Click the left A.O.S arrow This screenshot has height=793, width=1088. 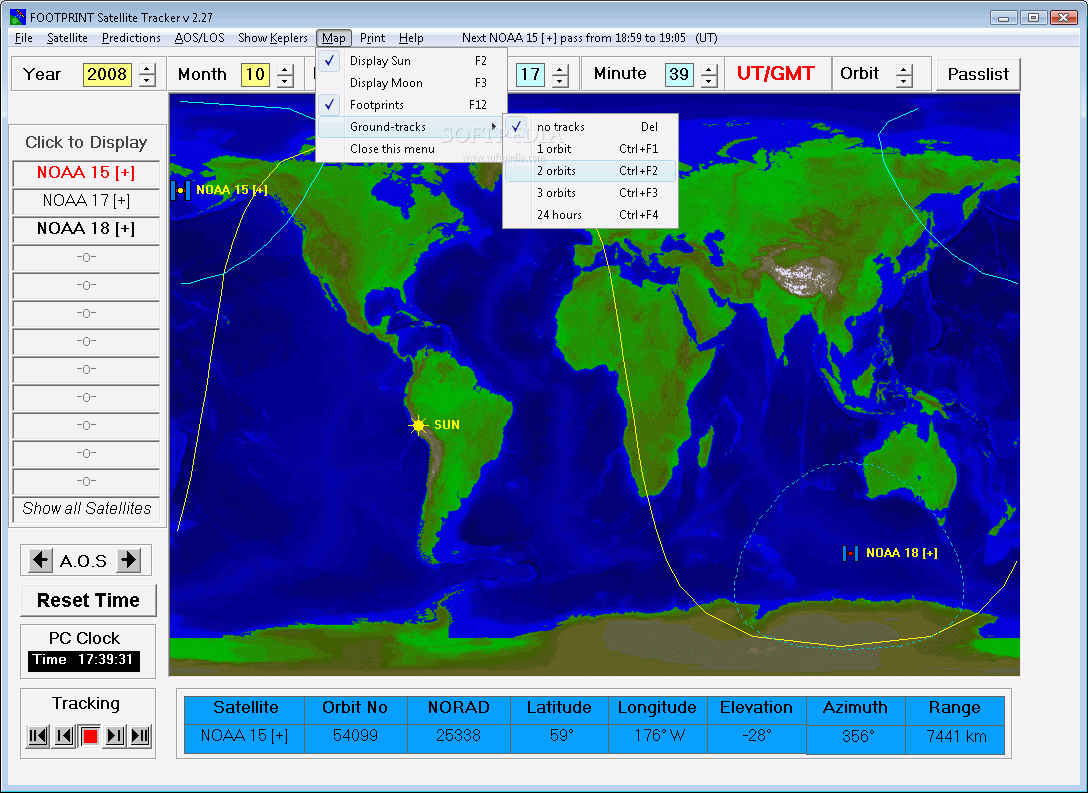[38, 560]
